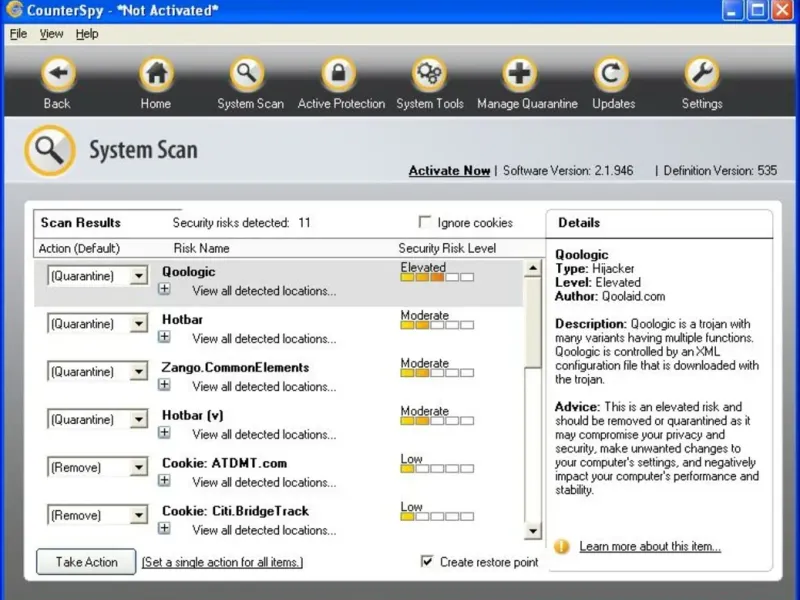
Task: Click Cookie: ATDMT.com Low risk level bar
Action: coord(437,468)
